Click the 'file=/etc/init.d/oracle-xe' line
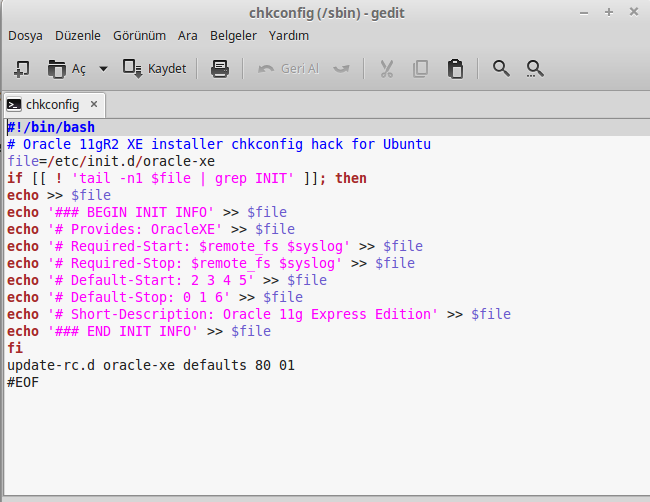 pos(111,161)
